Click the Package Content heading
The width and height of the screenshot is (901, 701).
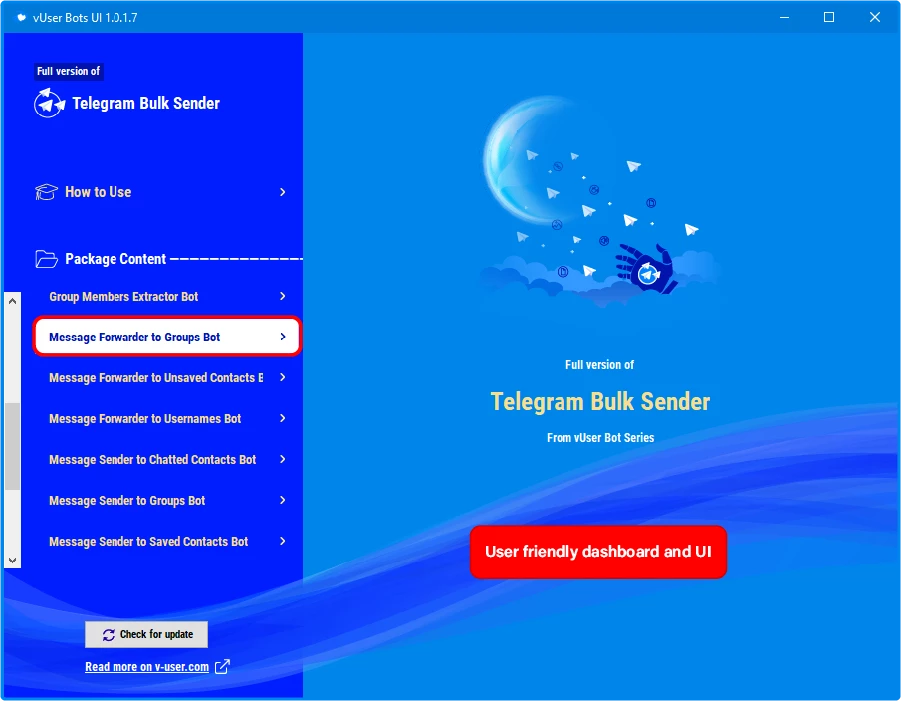[x=115, y=259]
